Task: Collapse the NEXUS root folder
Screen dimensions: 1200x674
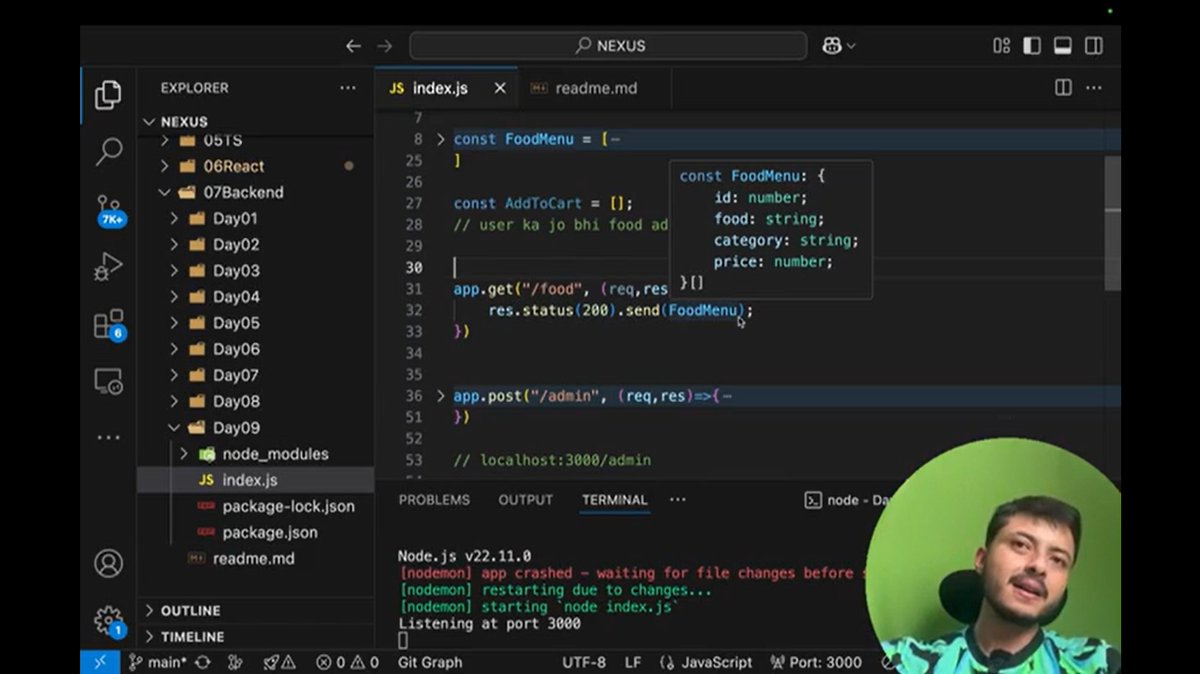Action: (150, 122)
